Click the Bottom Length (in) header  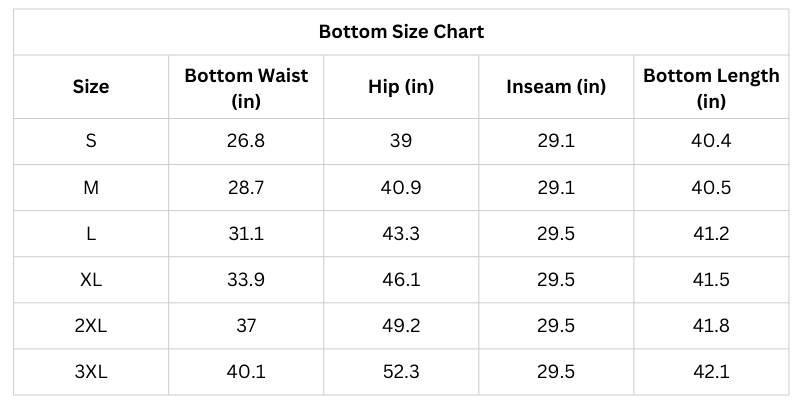[711, 87]
